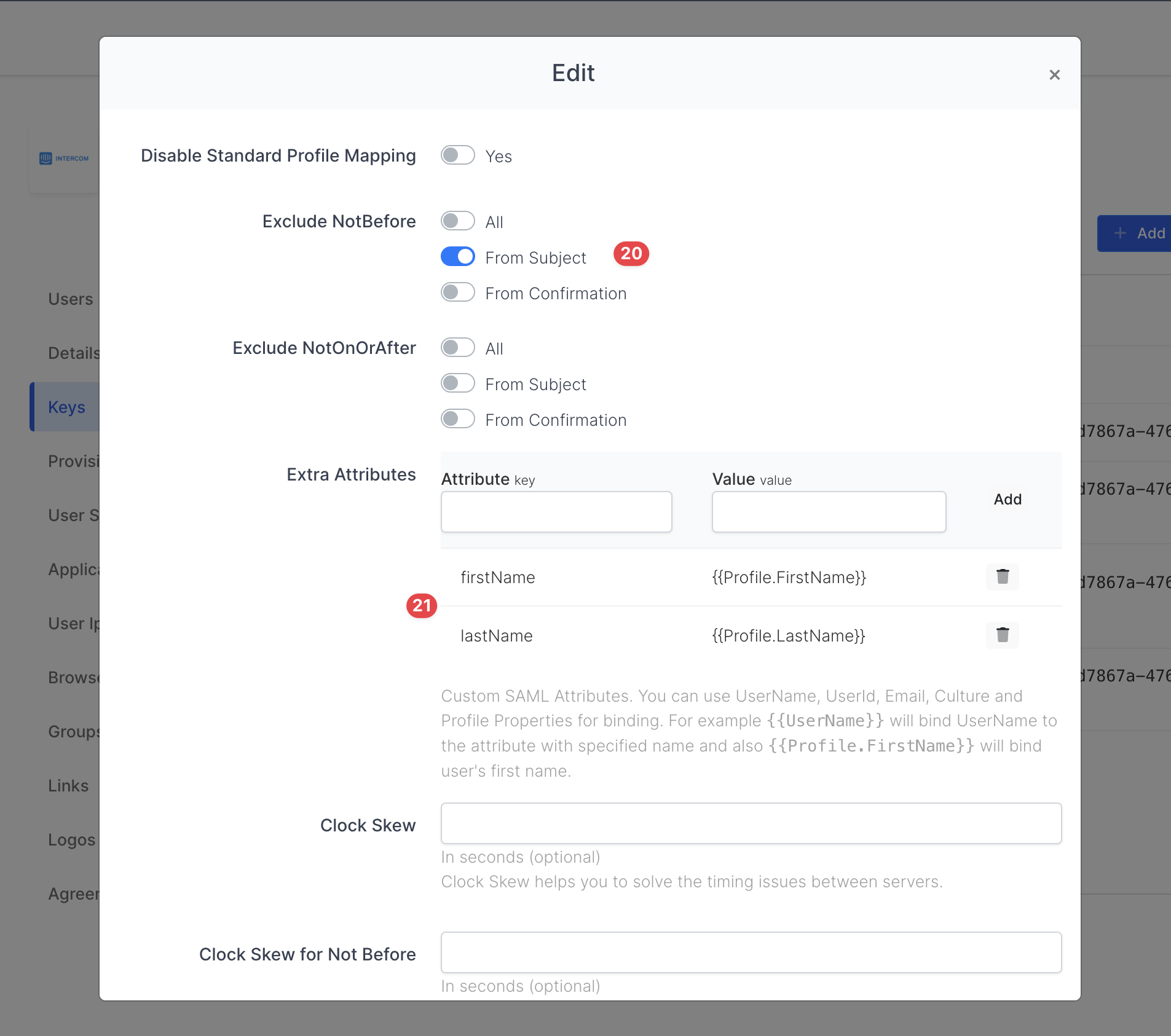Click the Attribute key input field

click(556, 512)
